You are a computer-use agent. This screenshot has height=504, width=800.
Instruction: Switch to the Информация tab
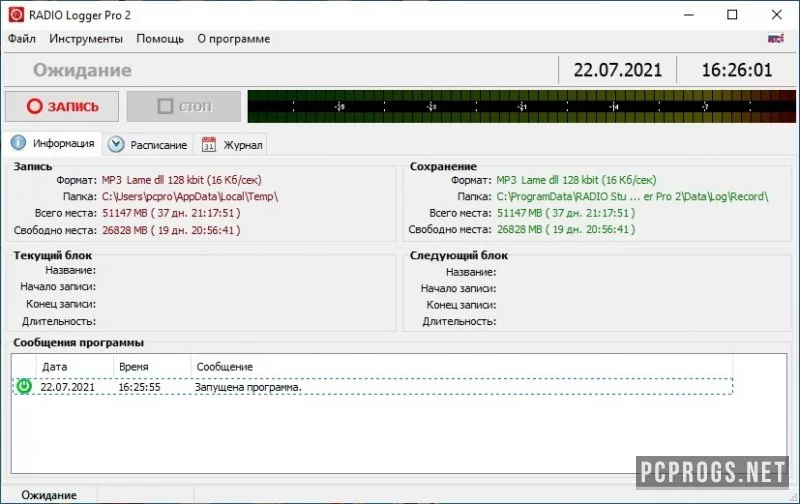[53, 143]
